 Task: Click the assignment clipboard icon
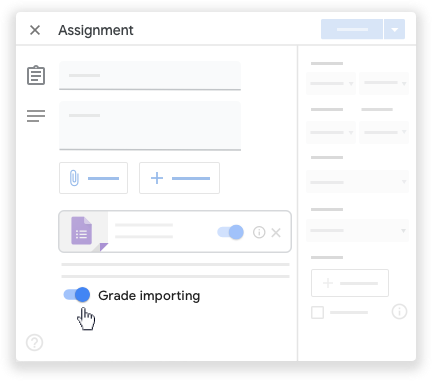click(x=36, y=75)
